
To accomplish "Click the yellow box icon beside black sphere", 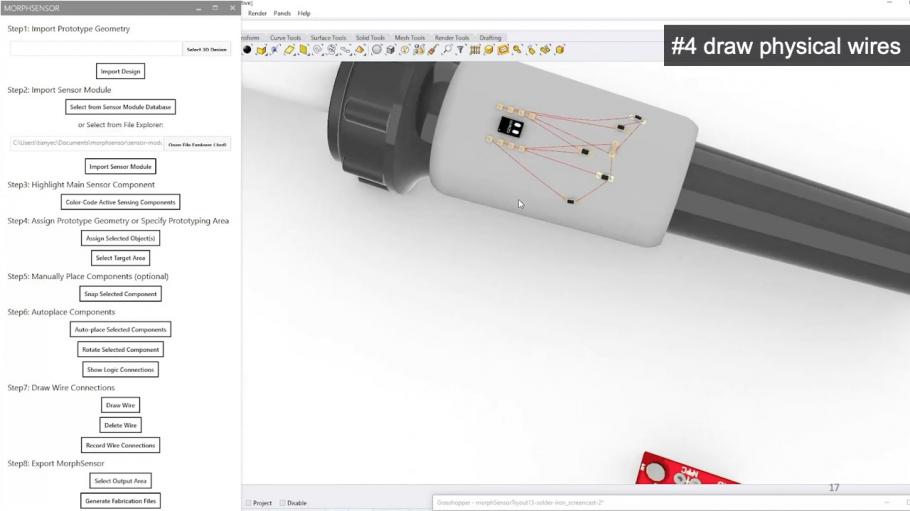I will [261, 50].
